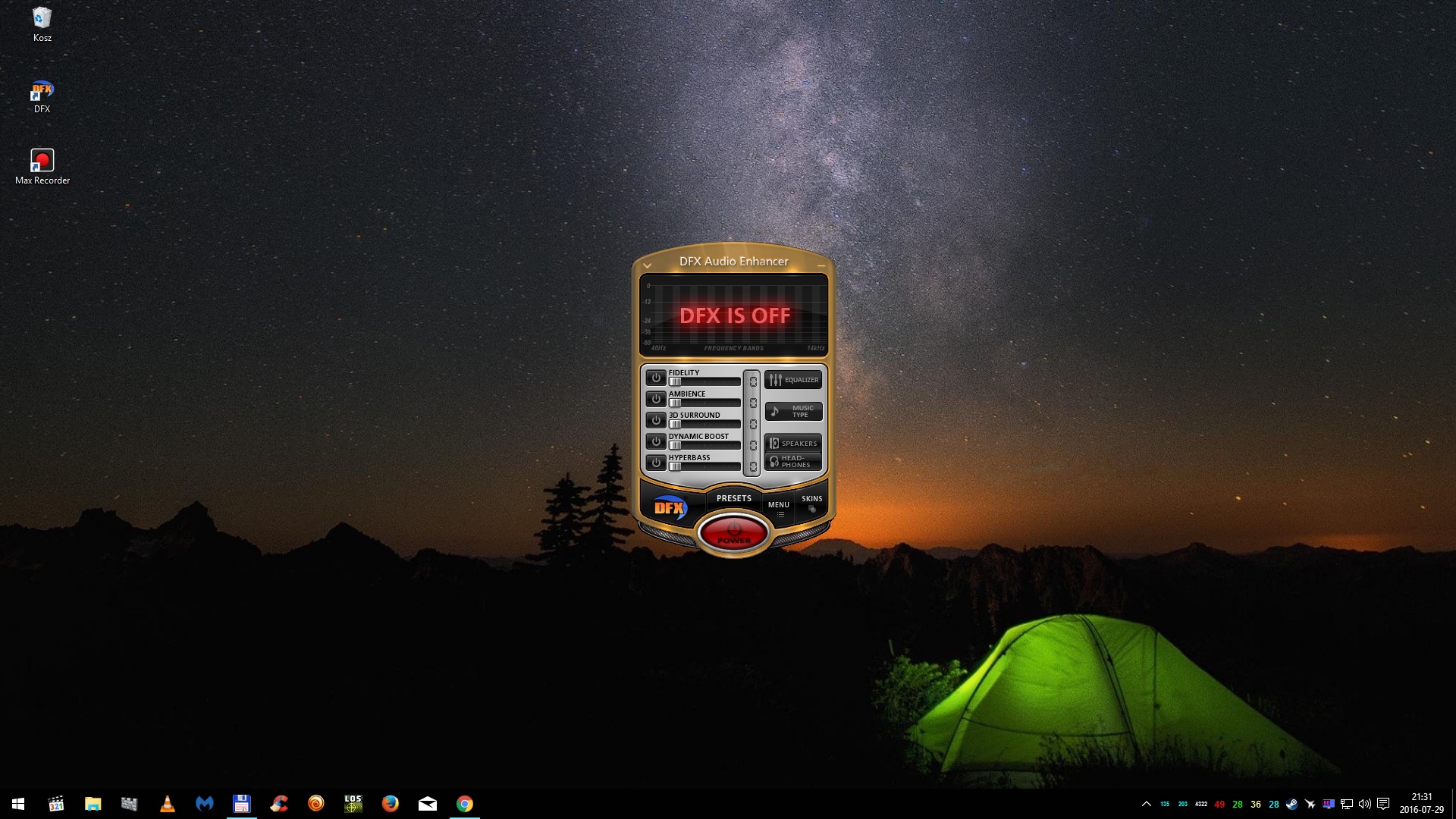The height and width of the screenshot is (819, 1456).
Task: Open the Windows Start menu
Action: click(x=18, y=804)
